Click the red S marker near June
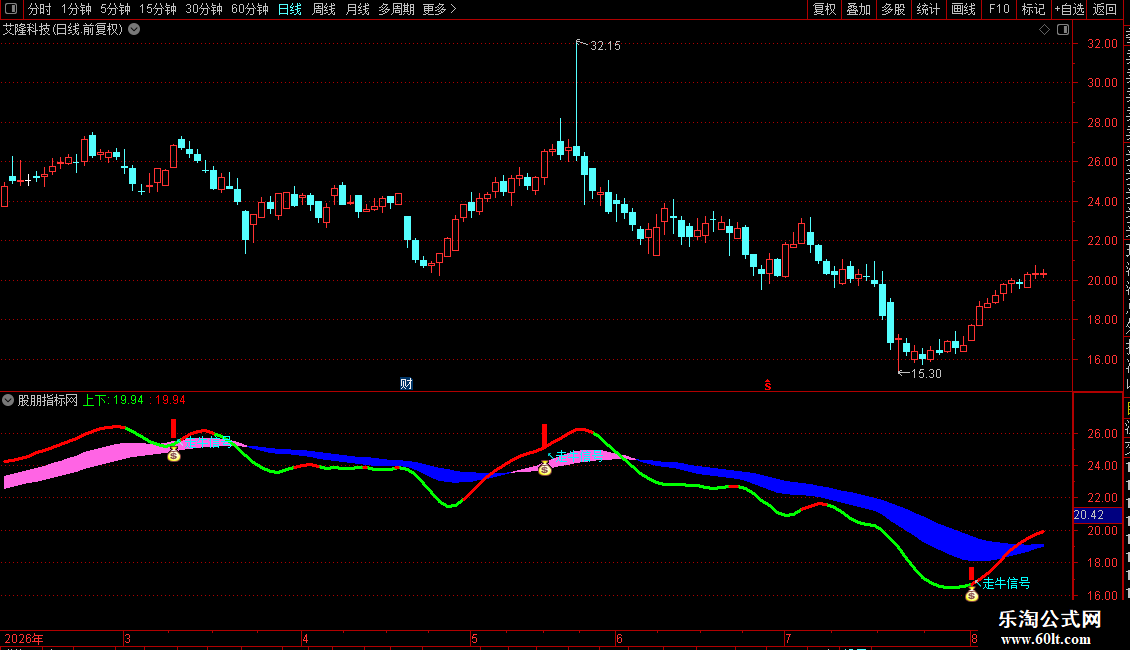This screenshot has width=1130, height=650. coord(768,385)
